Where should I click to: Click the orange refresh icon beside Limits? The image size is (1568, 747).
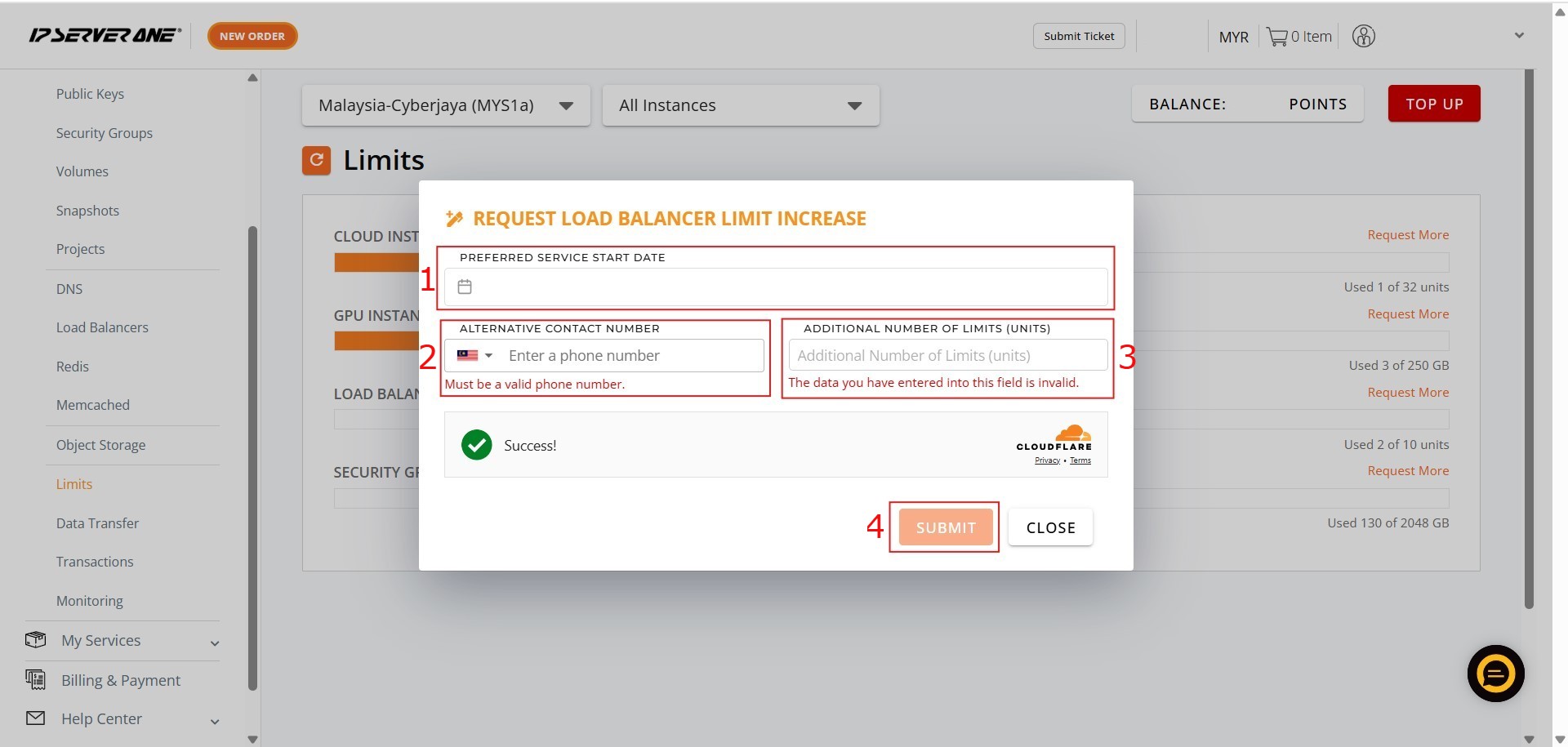(x=316, y=160)
